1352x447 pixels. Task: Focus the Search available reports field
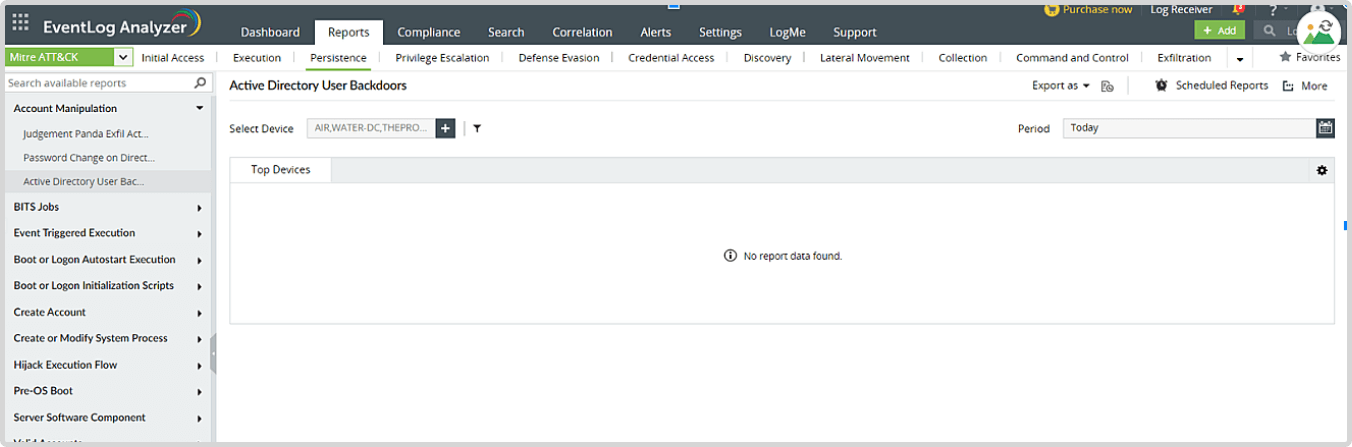coord(98,83)
